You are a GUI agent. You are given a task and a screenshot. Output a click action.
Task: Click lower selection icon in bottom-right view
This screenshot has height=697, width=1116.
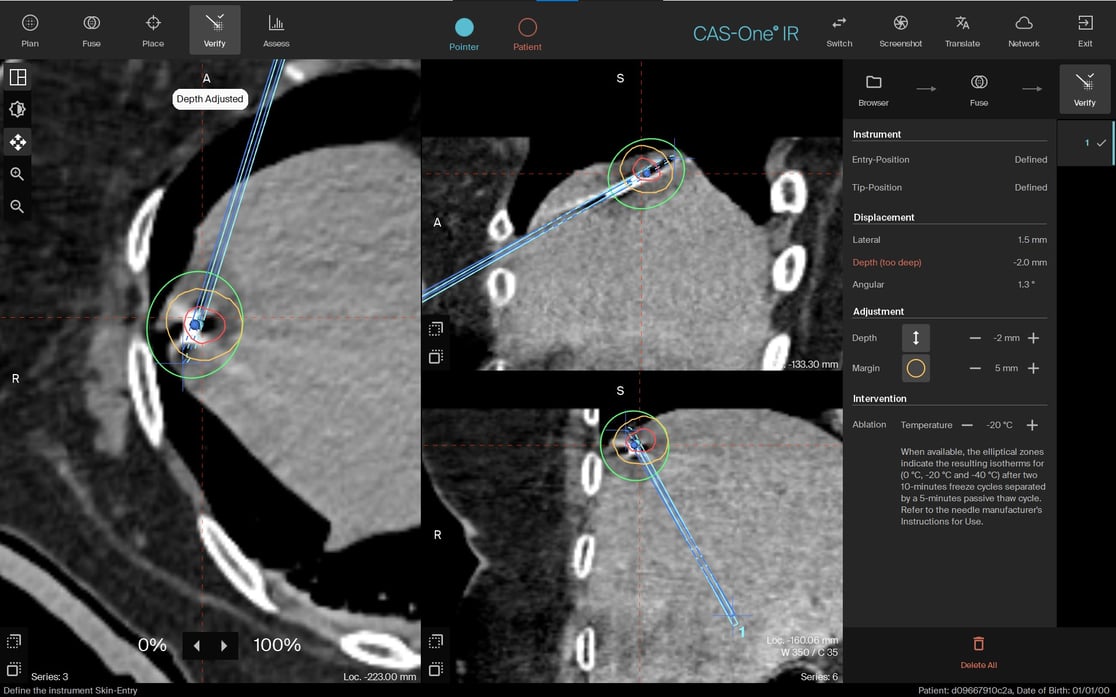pyautogui.click(x=436, y=669)
